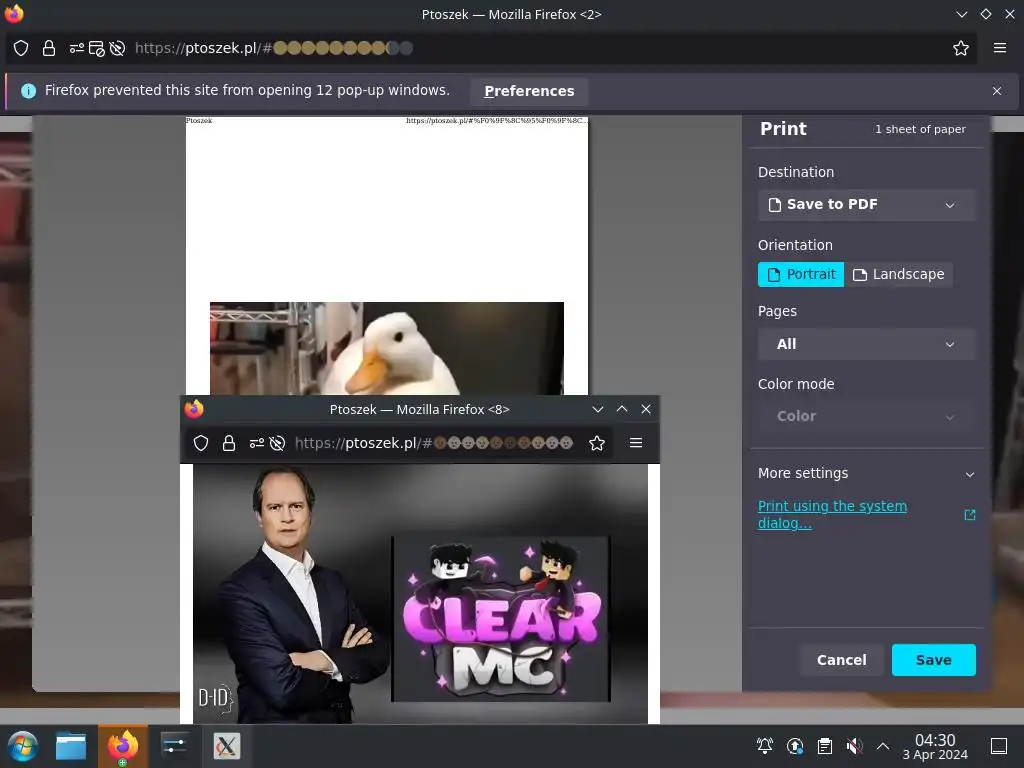
Task: Click the updates icon in system tray
Action: (x=794, y=746)
